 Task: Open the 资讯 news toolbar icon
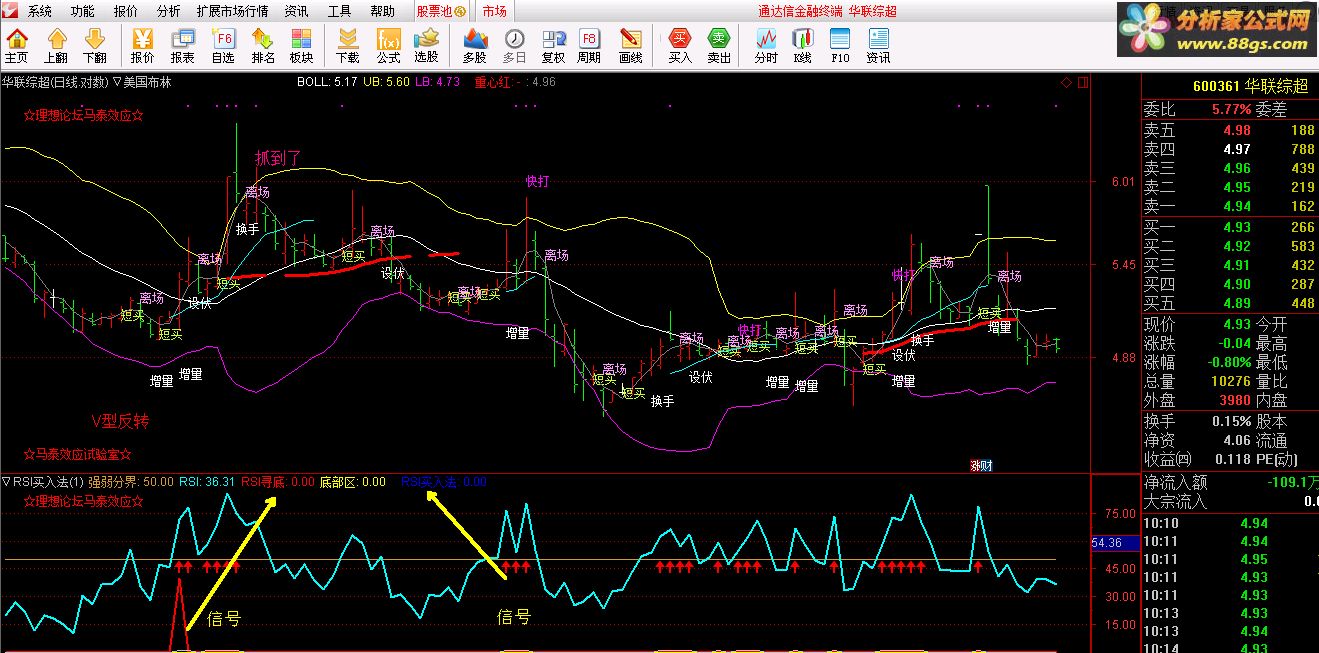878,46
